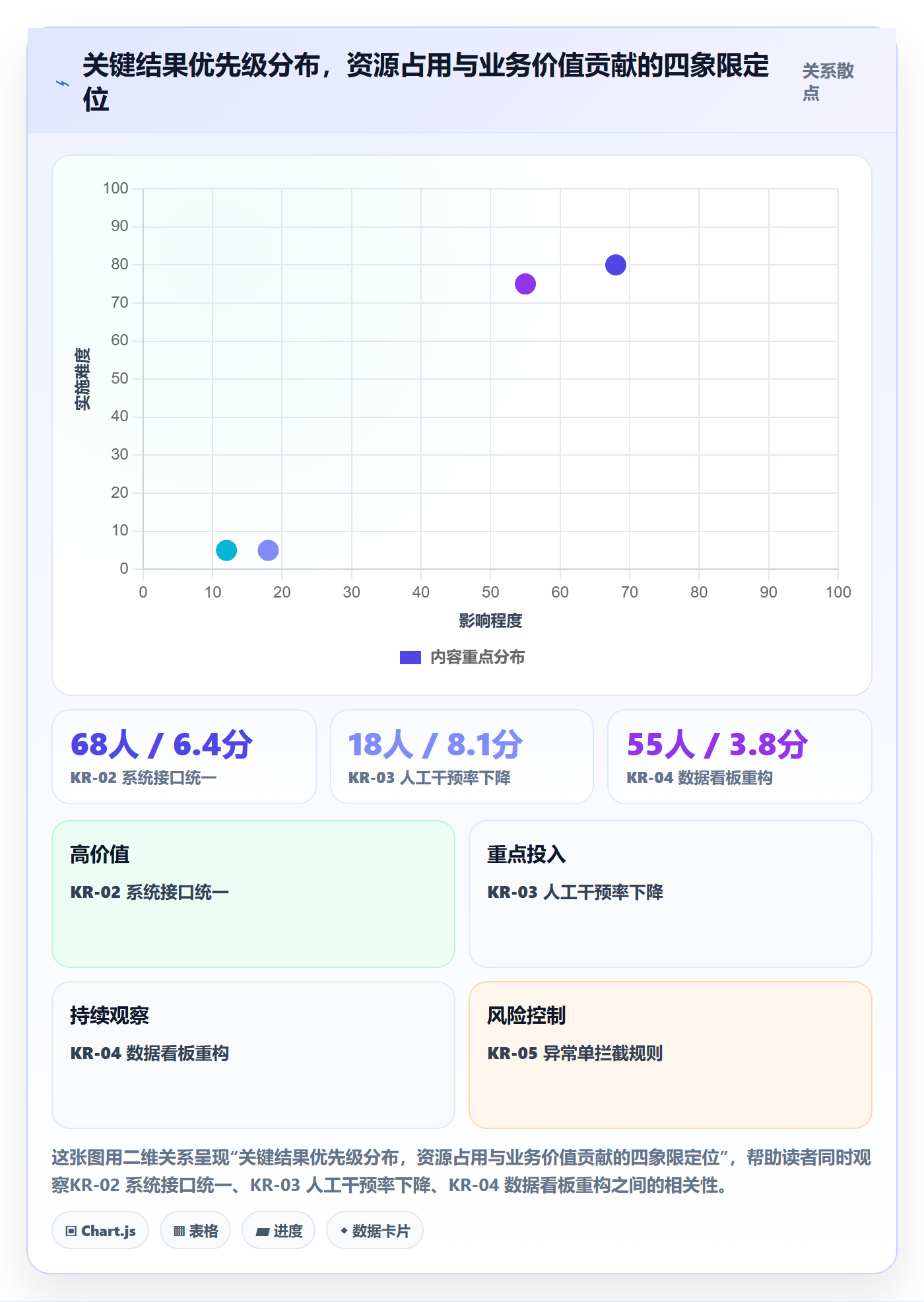The height and width of the screenshot is (1302, 924).
Task: Click KR-03 人工干预率下降 under 重点投入
Action: tap(575, 892)
